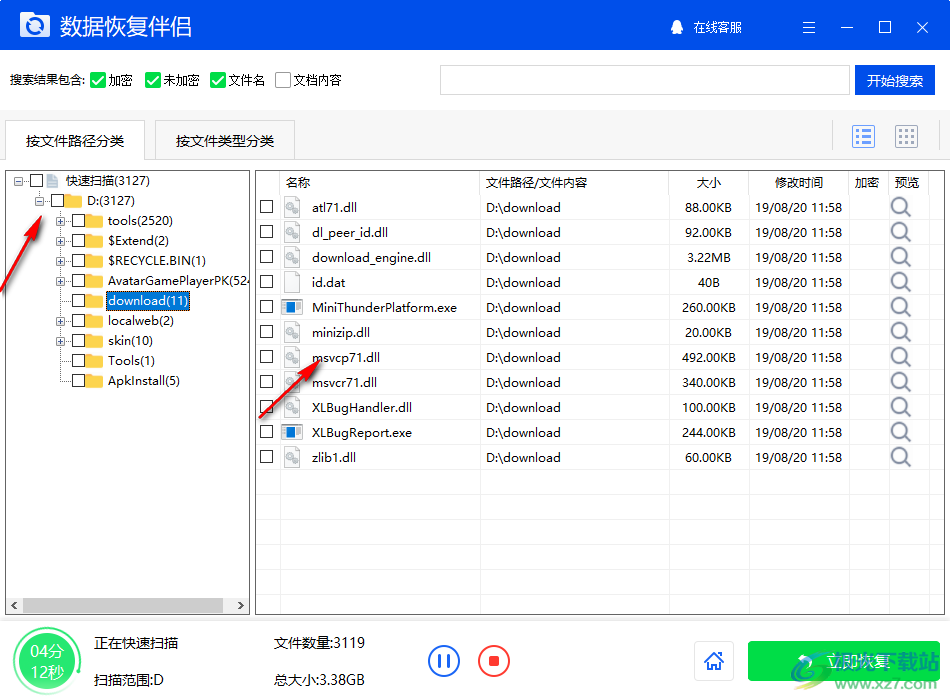Image resolution: width=950 pixels, height=700 pixels.
Task: Expand the skin(10) folder node
Action: (61, 341)
